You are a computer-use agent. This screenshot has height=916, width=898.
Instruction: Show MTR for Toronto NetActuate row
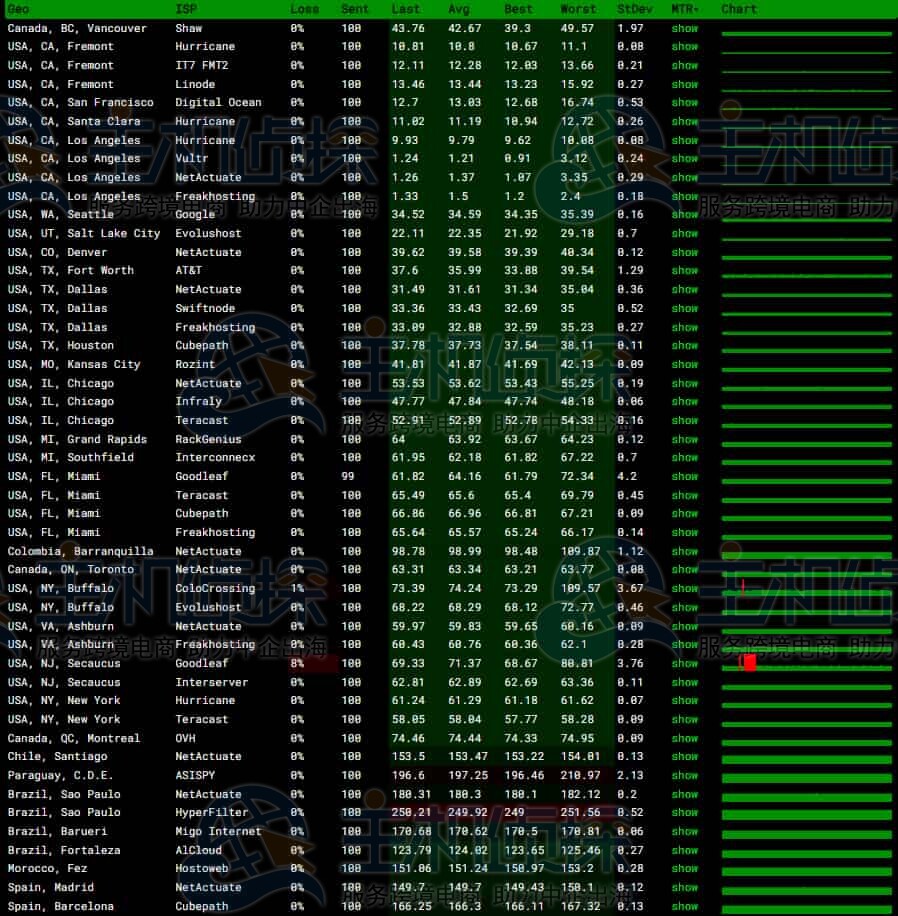[685, 569]
